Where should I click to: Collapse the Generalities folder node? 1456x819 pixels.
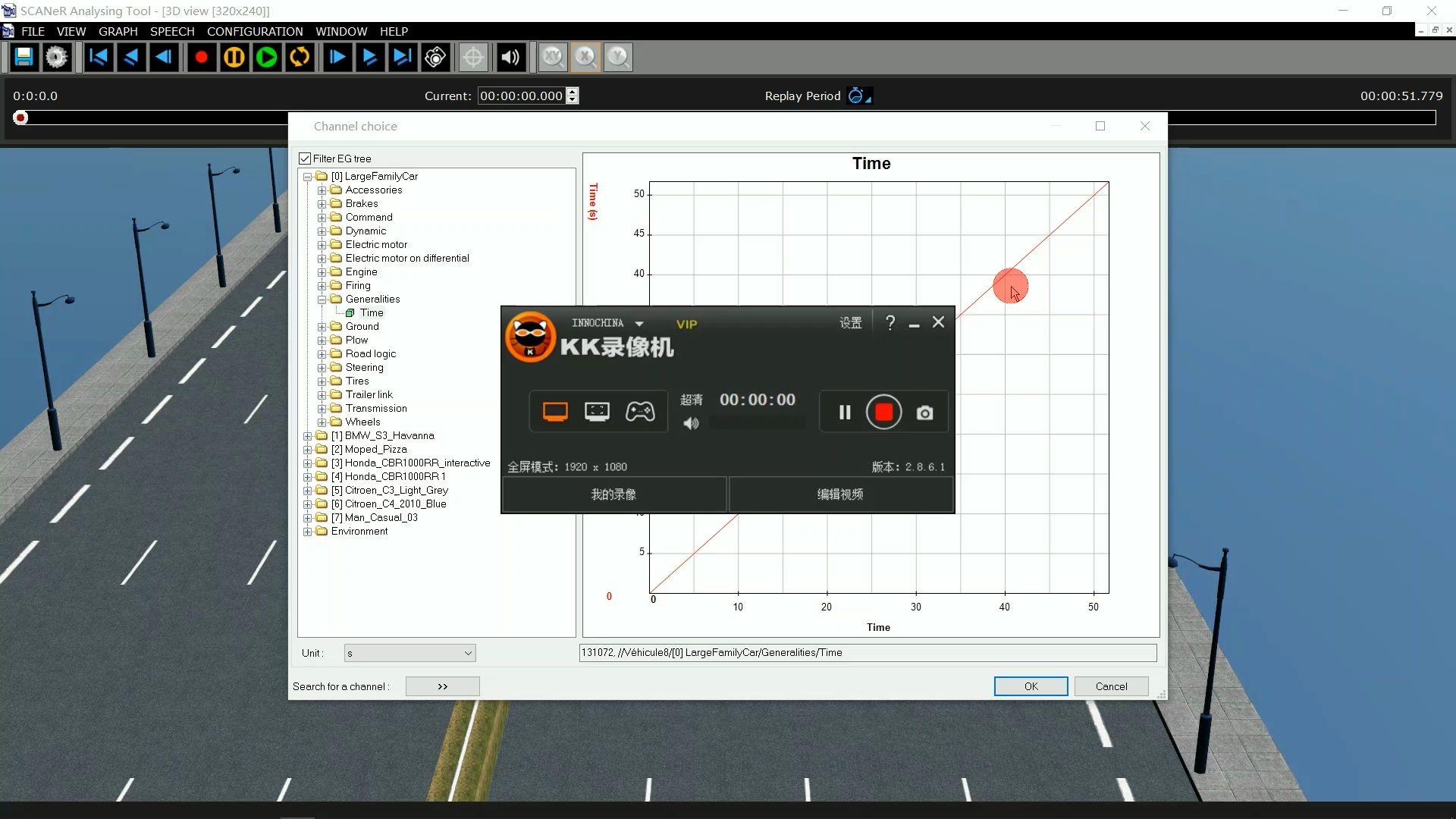[x=322, y=300]
